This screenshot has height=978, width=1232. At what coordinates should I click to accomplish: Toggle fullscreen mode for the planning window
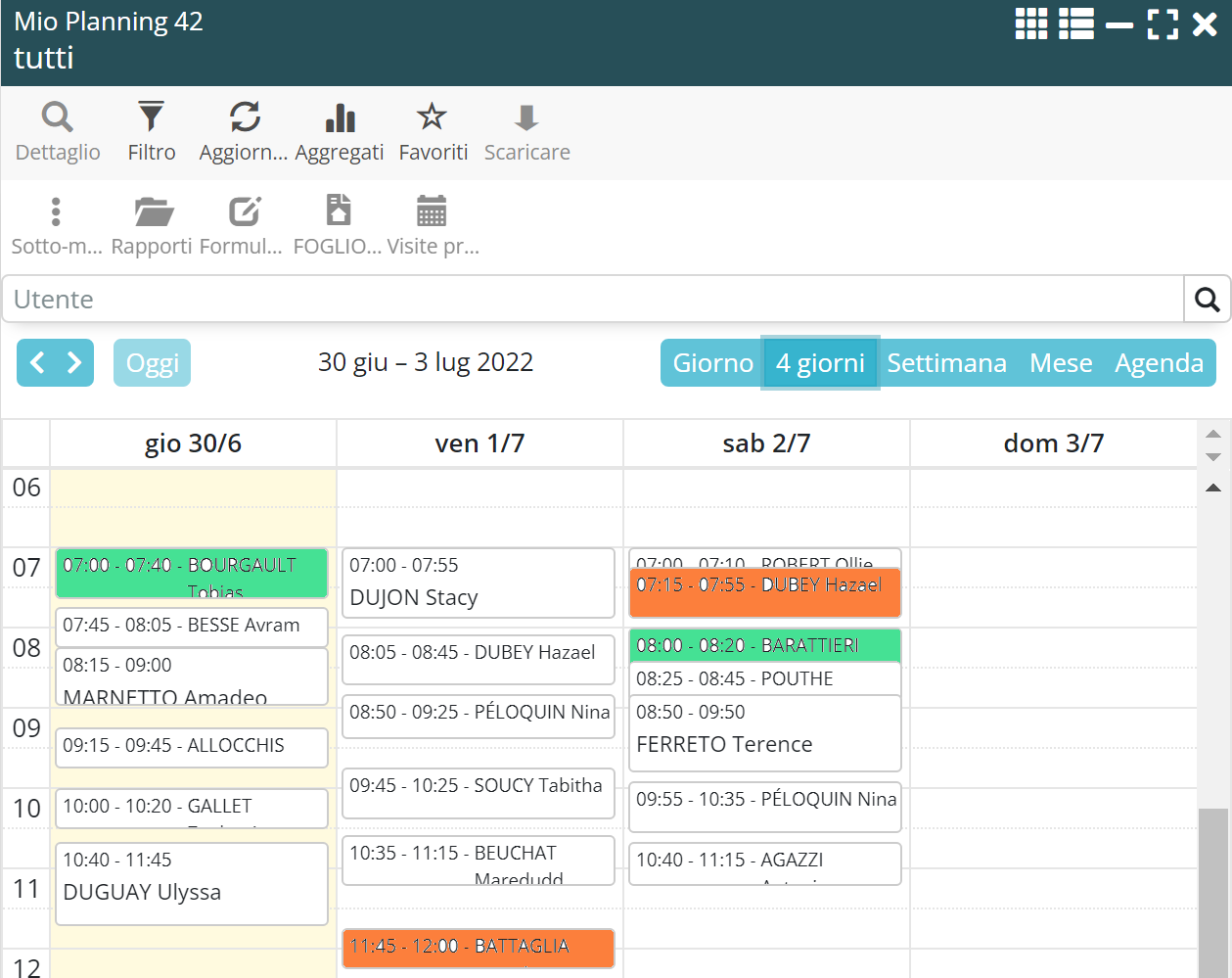(x=1162, y=23)
